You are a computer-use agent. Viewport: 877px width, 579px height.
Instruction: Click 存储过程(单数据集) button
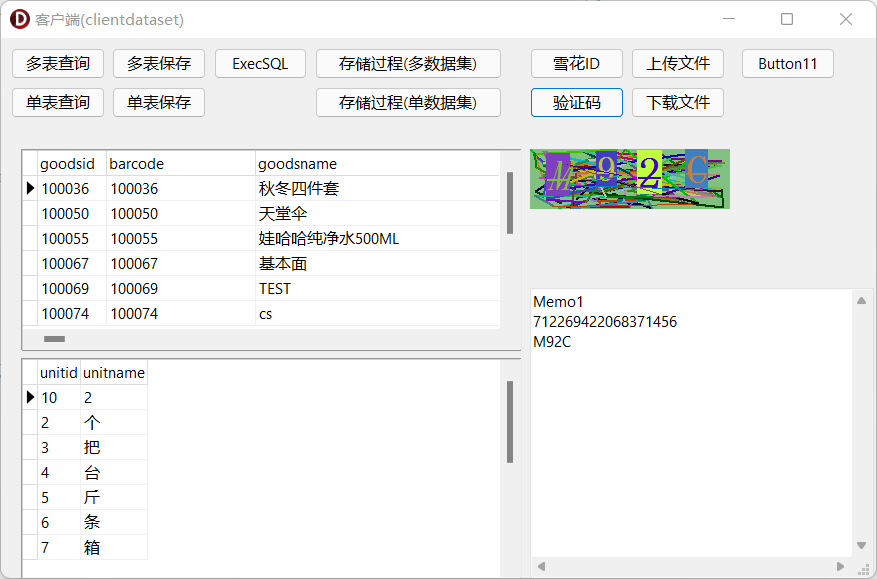coord(408,102)
